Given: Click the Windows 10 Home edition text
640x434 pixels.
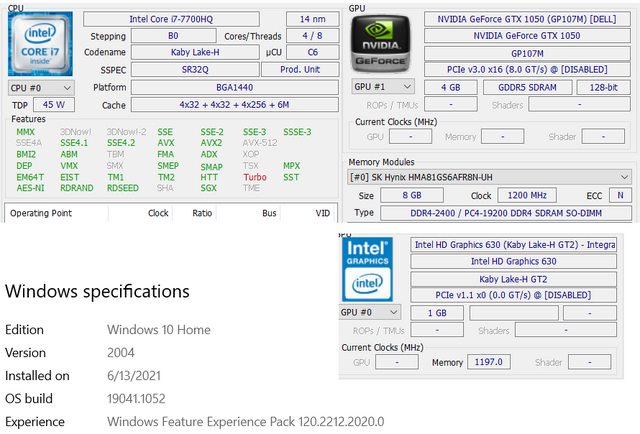Looking at the screenshot, I should point(159,329).
